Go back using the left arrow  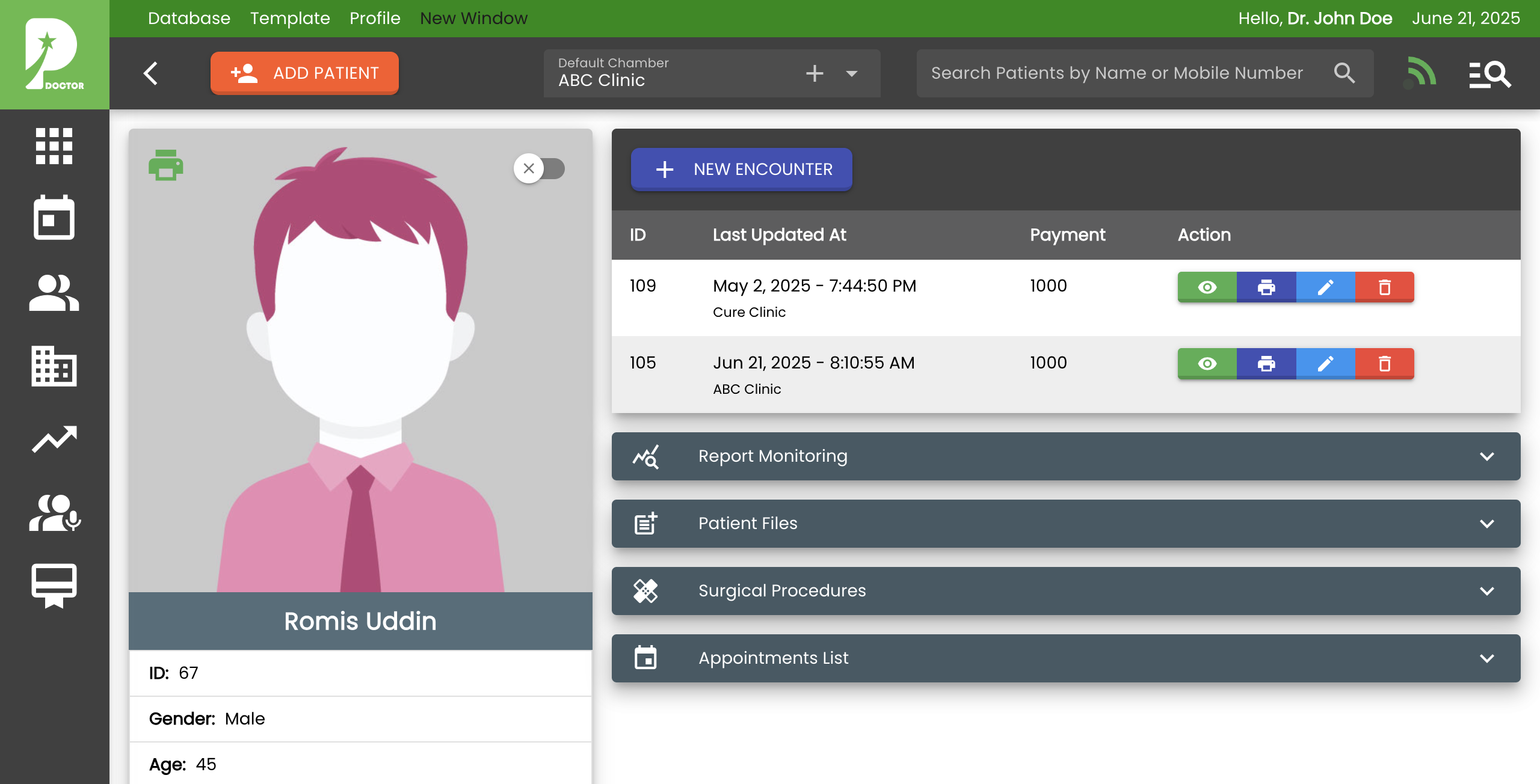tap(150, 73)
